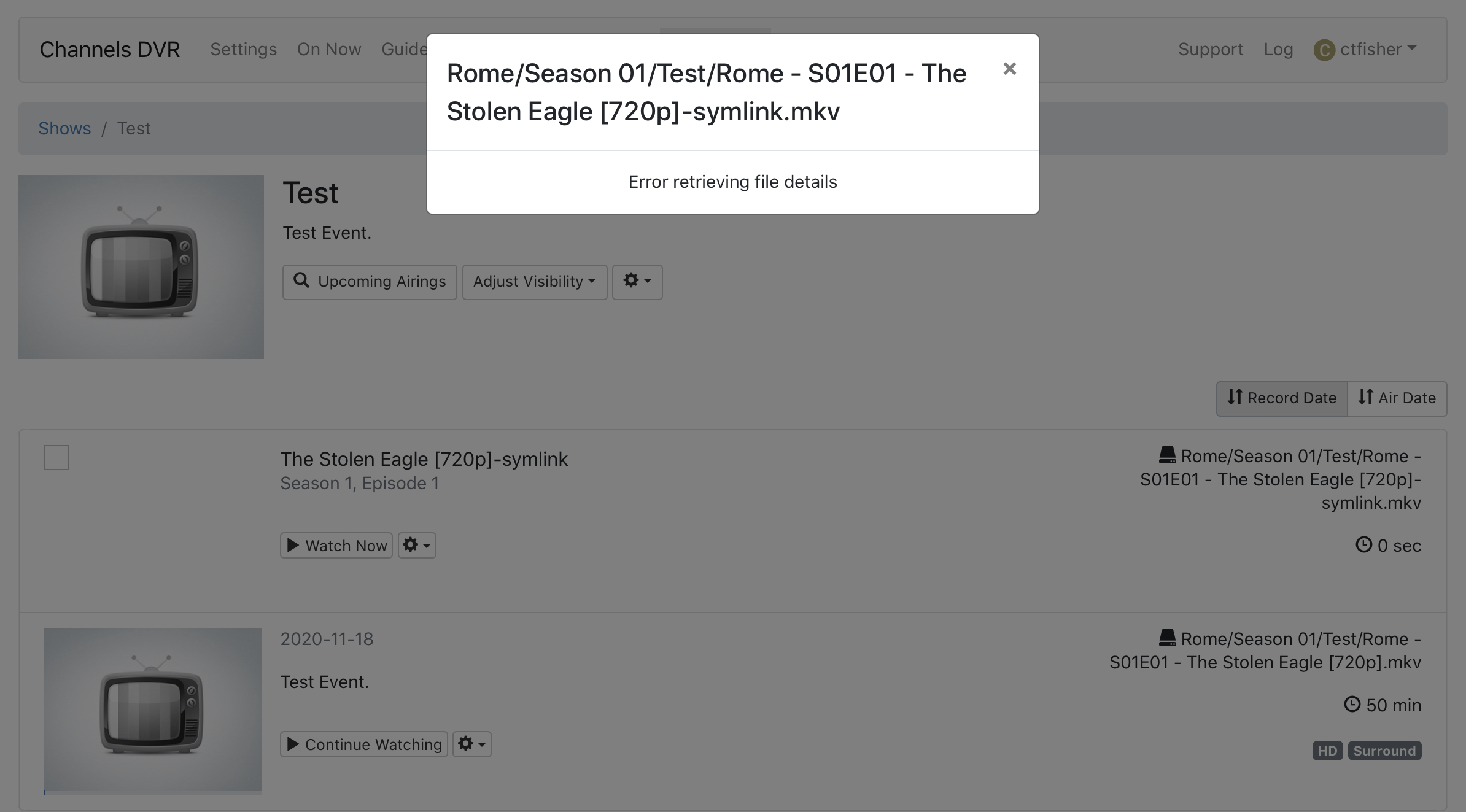1466x812 pixels.
Task: Click the ctfisher user avatar icon
Action: 1324,50
